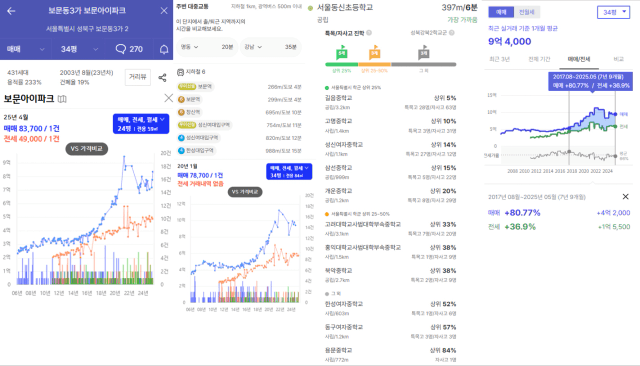Screen dimensions: 640x366
Task: Open the 34평 size selector at top right
Action: tap(613, 12)
